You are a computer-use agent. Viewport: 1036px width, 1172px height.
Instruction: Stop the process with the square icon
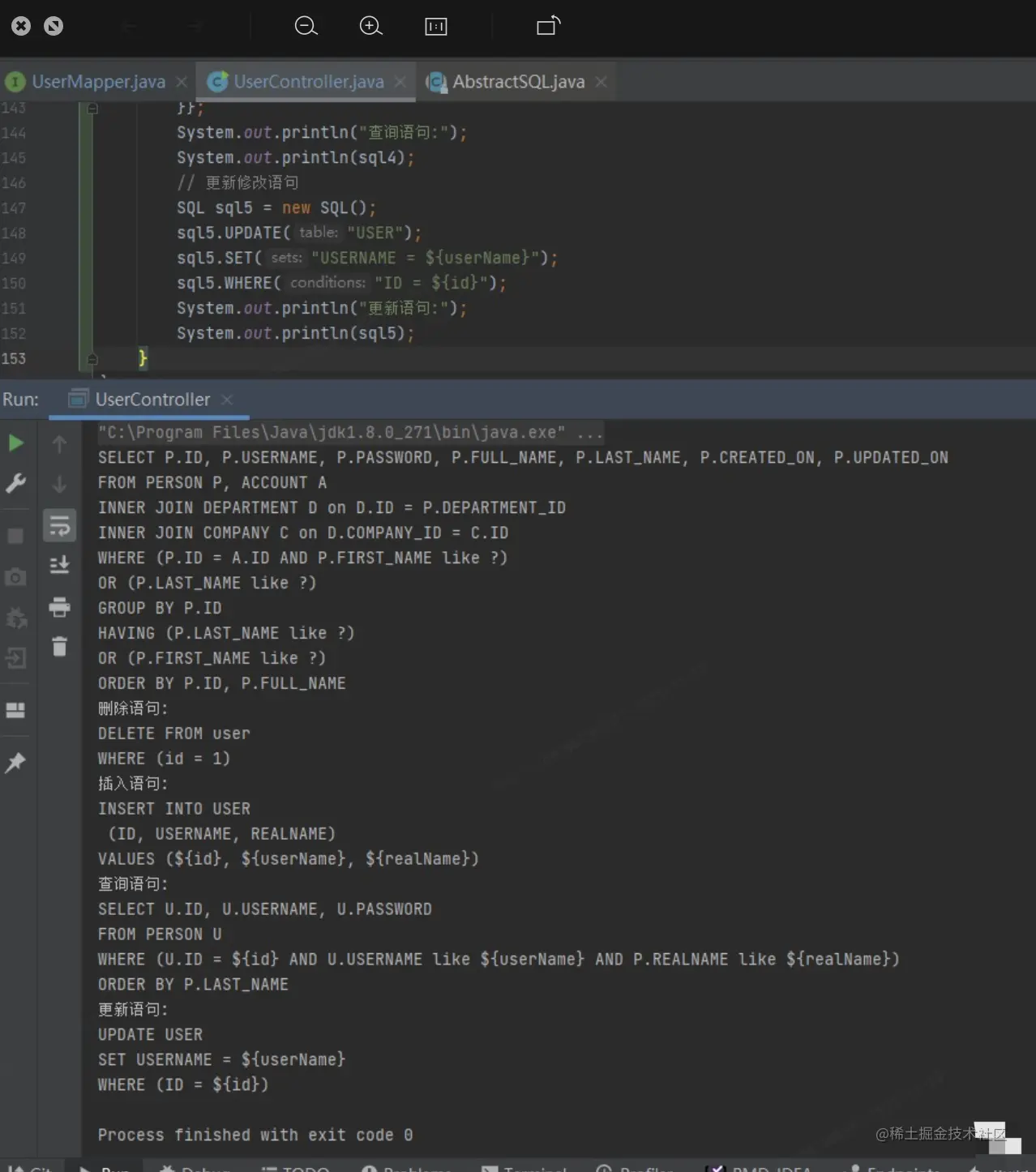(x=15, y=536)
